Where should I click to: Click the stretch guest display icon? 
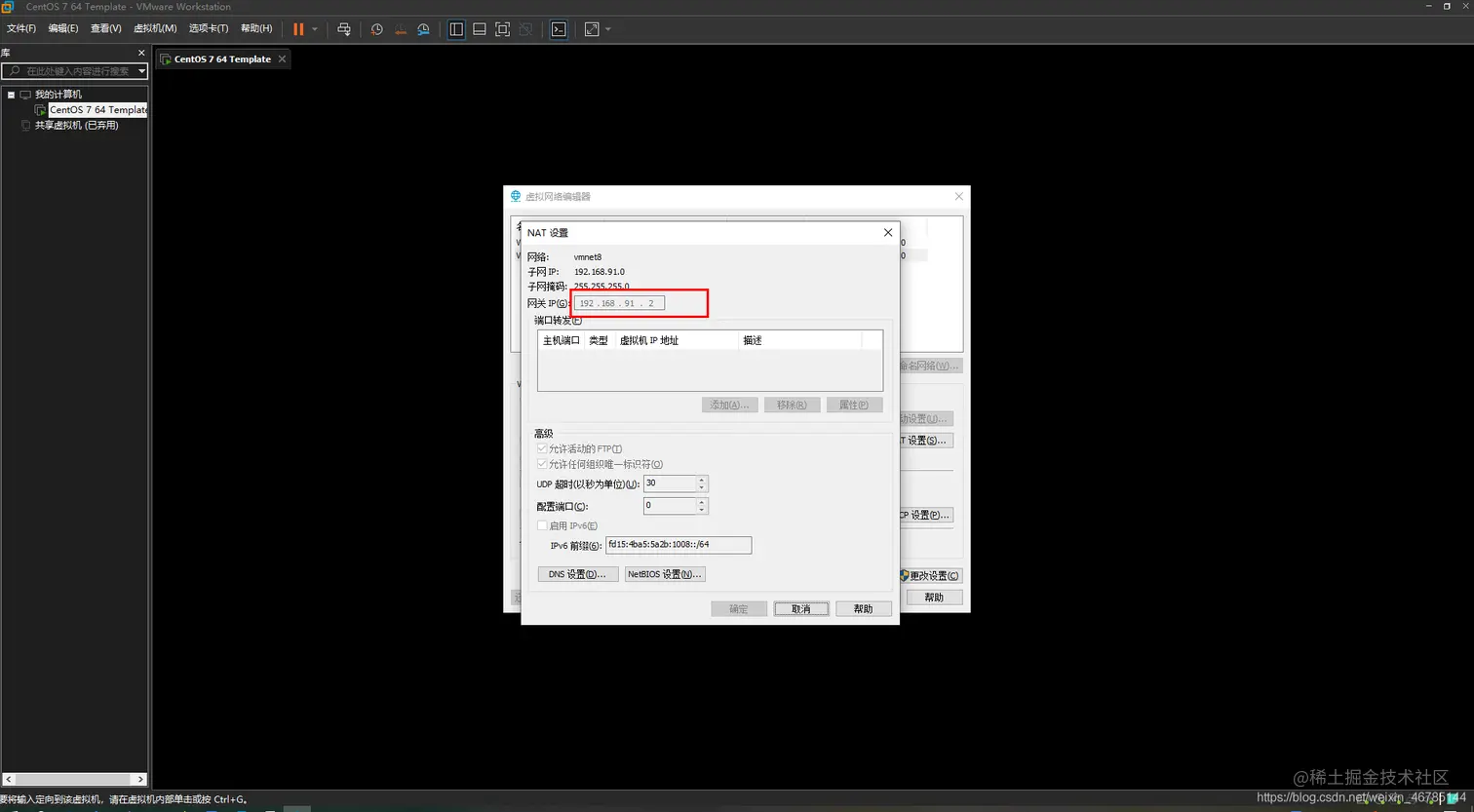tap(592, 29)
